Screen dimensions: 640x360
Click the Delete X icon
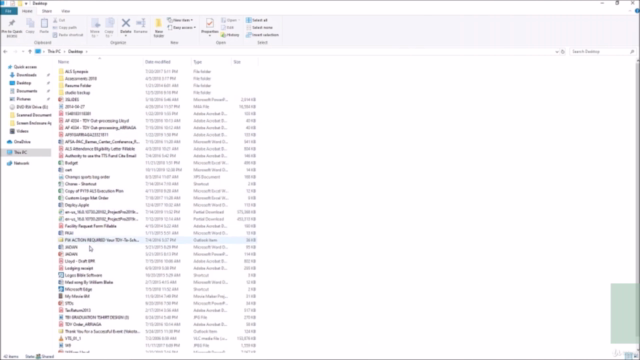click(126, 23)
